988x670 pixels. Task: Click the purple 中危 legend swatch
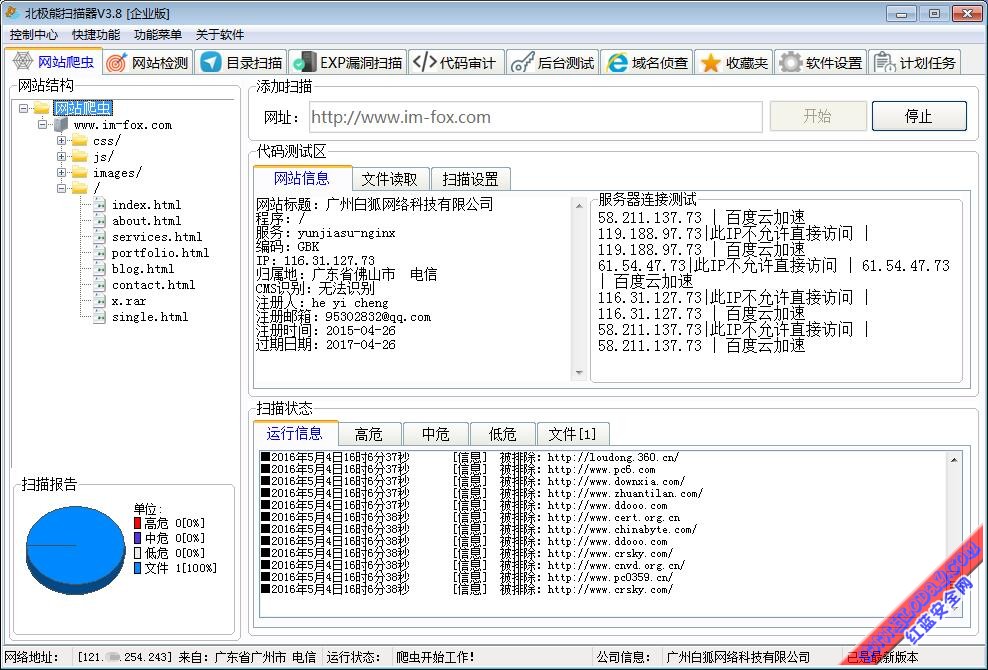pos(137,538)
